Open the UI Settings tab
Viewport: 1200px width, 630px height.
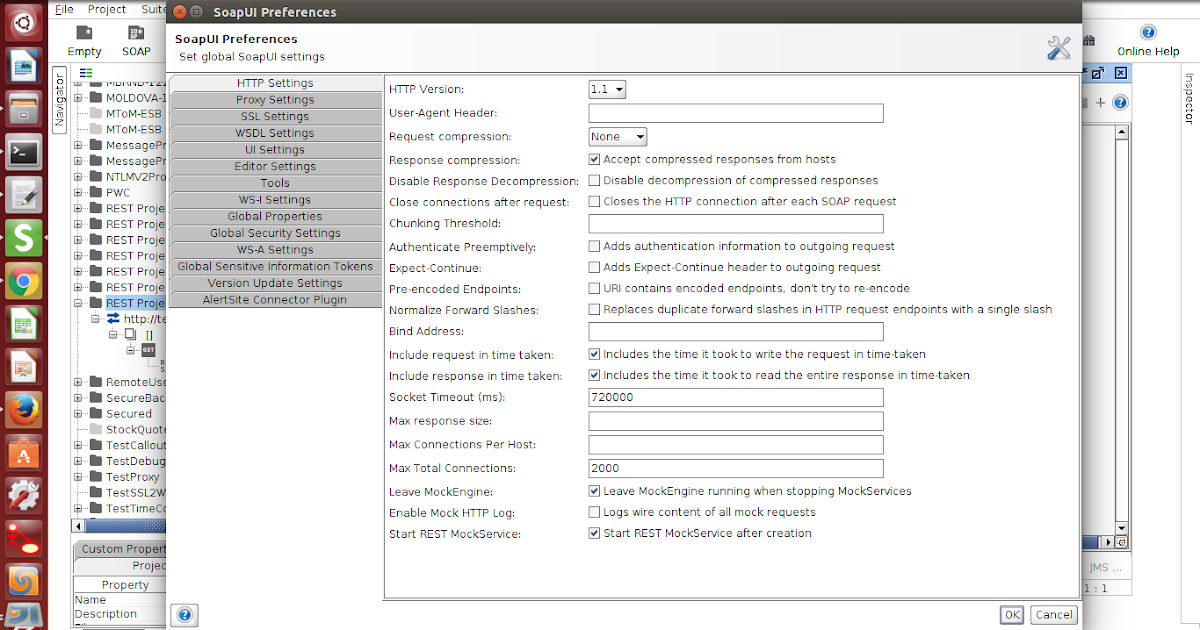click(x=275, y=150)
